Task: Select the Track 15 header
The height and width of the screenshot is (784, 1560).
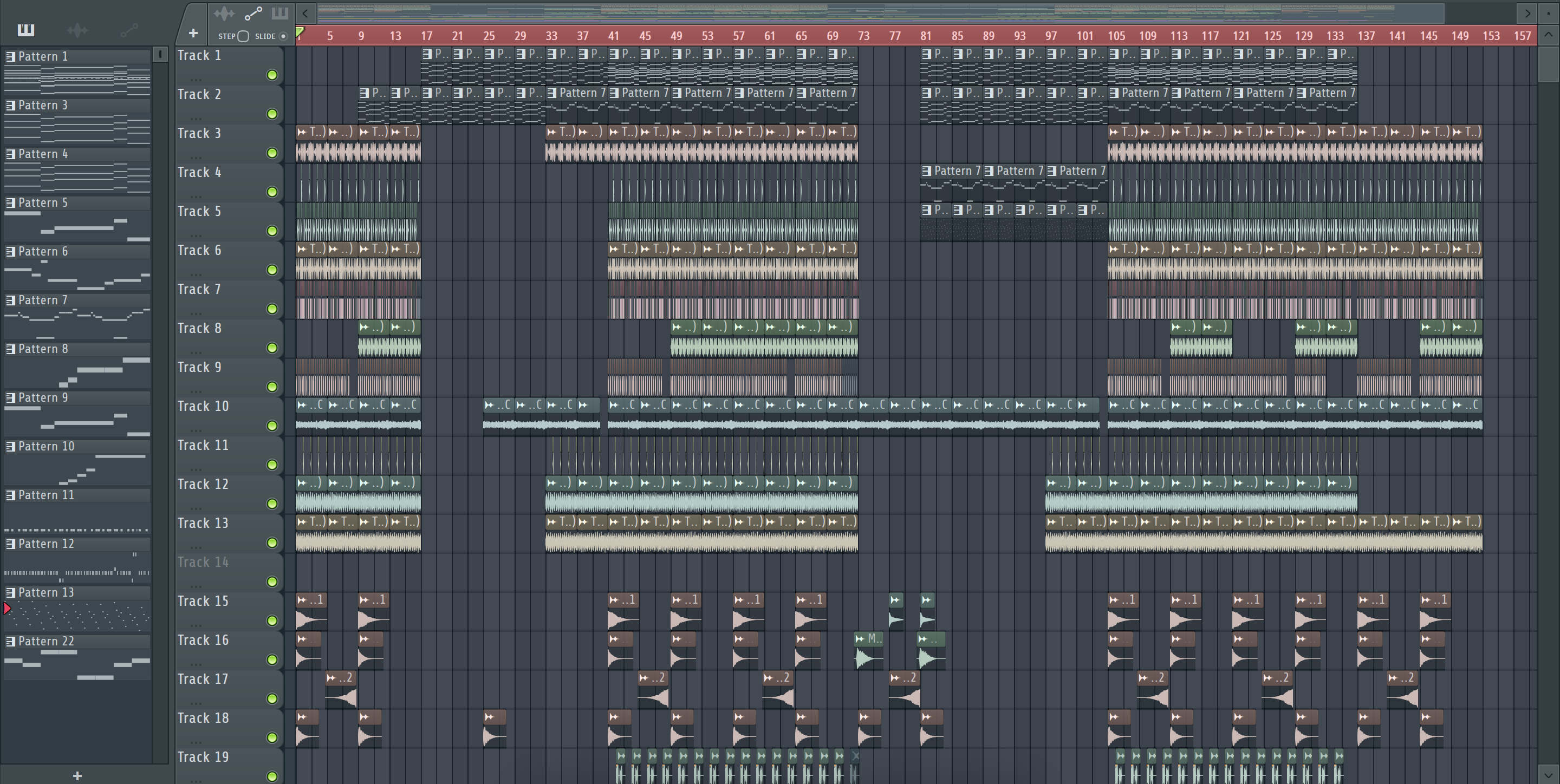Action: click(x=229, y=611)
